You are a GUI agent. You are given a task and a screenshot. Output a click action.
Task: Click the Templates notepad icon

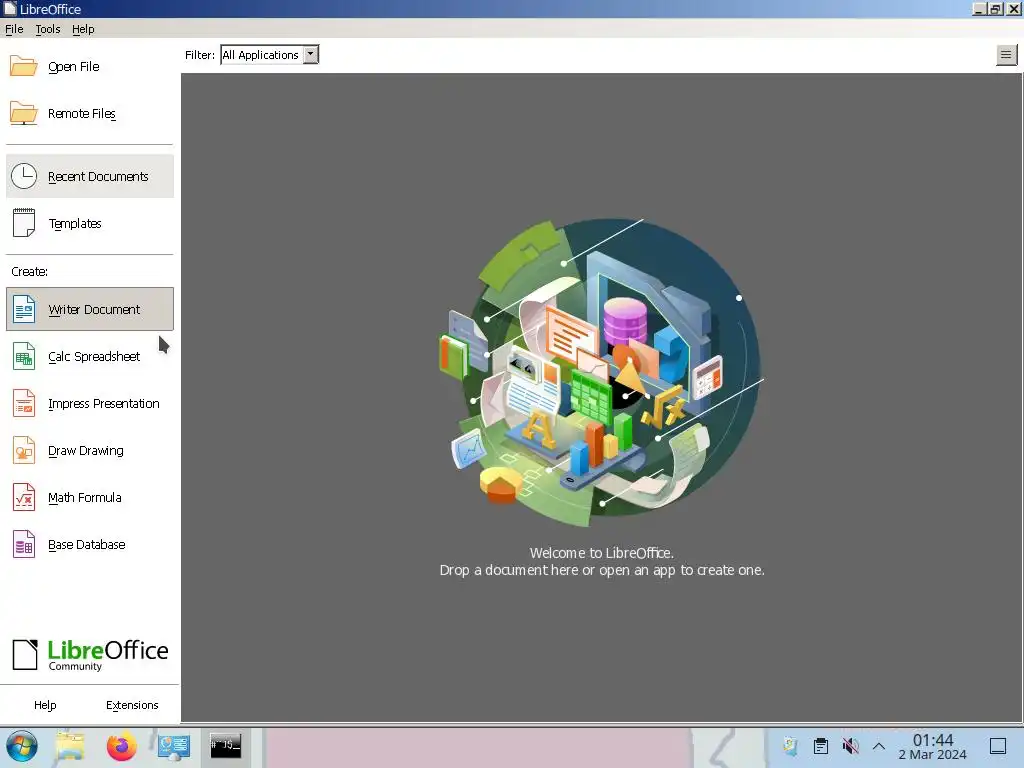[24, 223]
